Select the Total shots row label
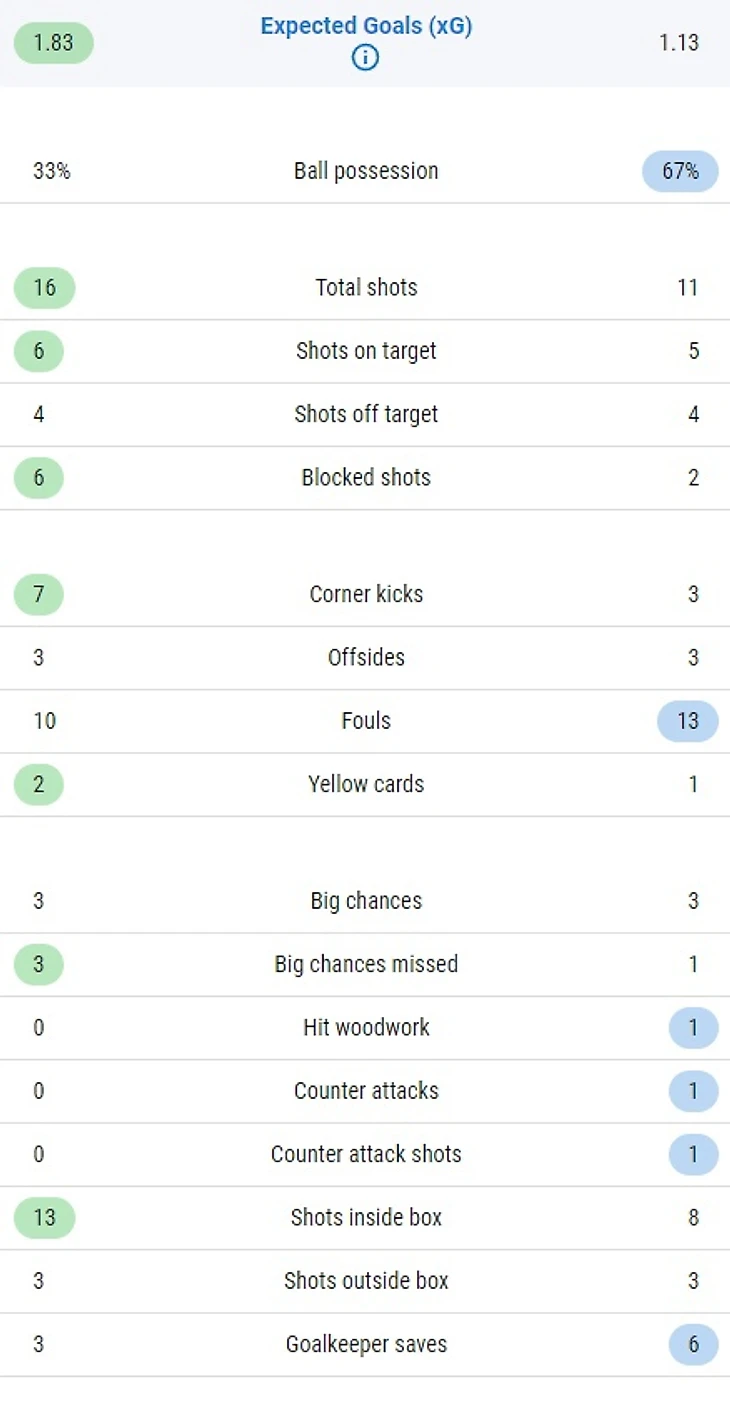Image resolution: width=730 pixels, height=1402 pixels. click(366, 288)
